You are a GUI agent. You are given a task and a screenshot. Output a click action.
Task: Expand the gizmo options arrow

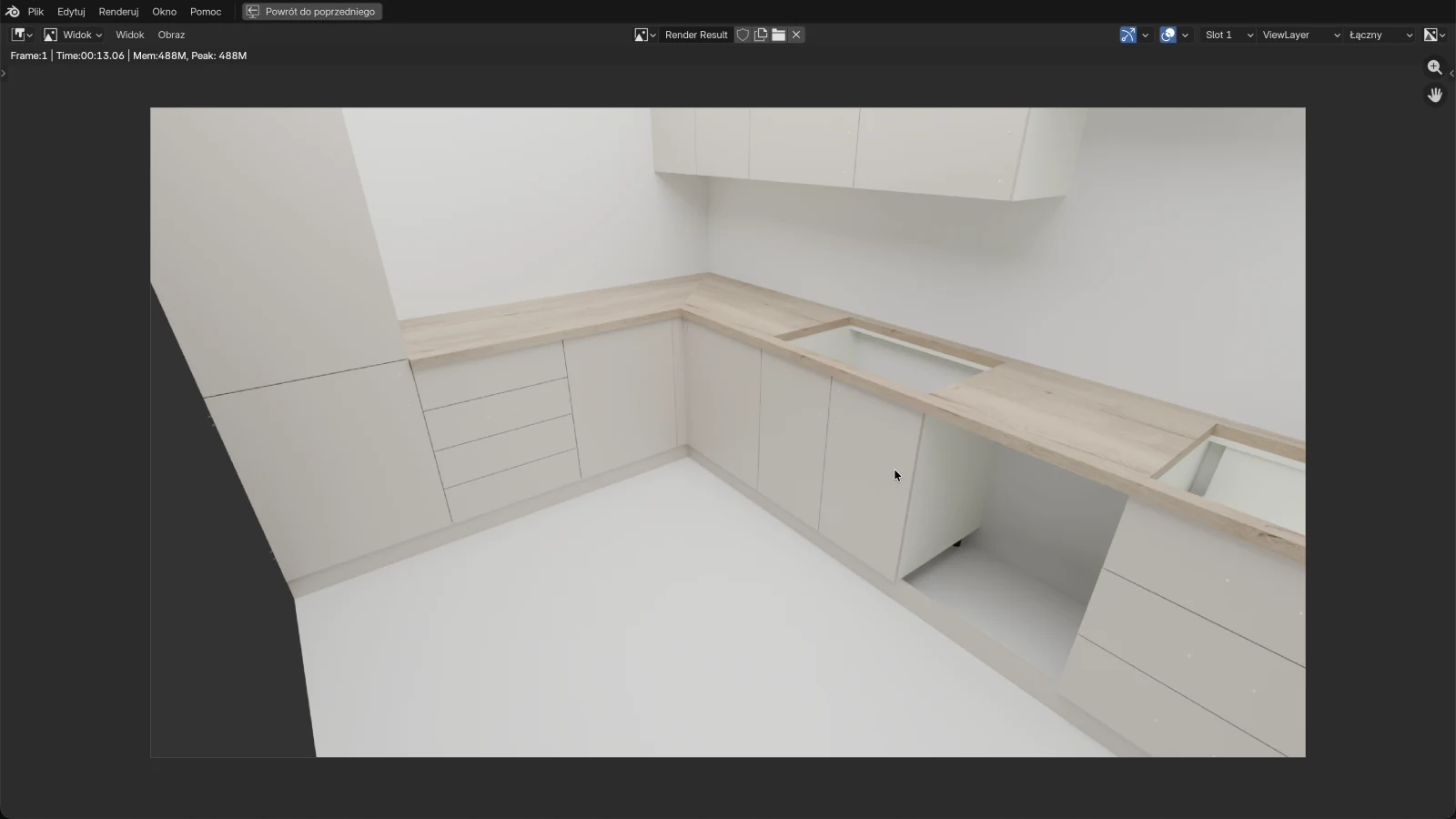pos(1145,35)
